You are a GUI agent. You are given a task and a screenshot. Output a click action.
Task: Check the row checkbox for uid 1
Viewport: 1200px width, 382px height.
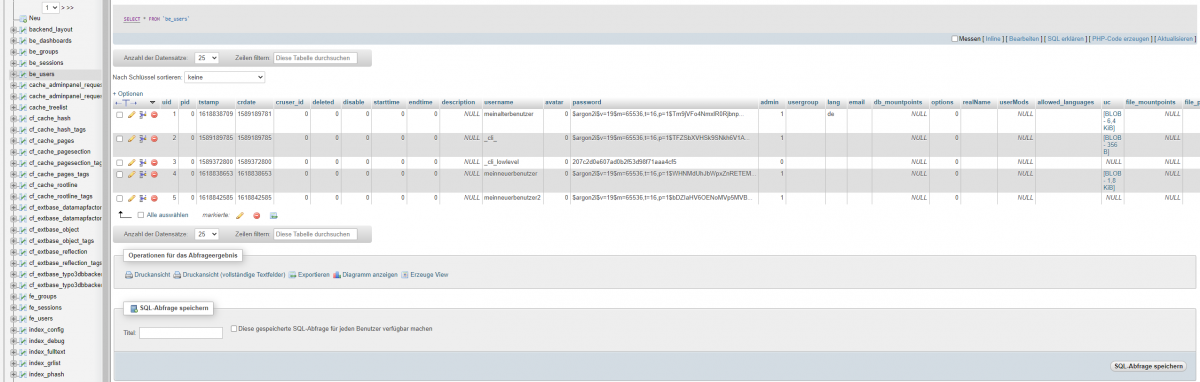pos(119,115)
